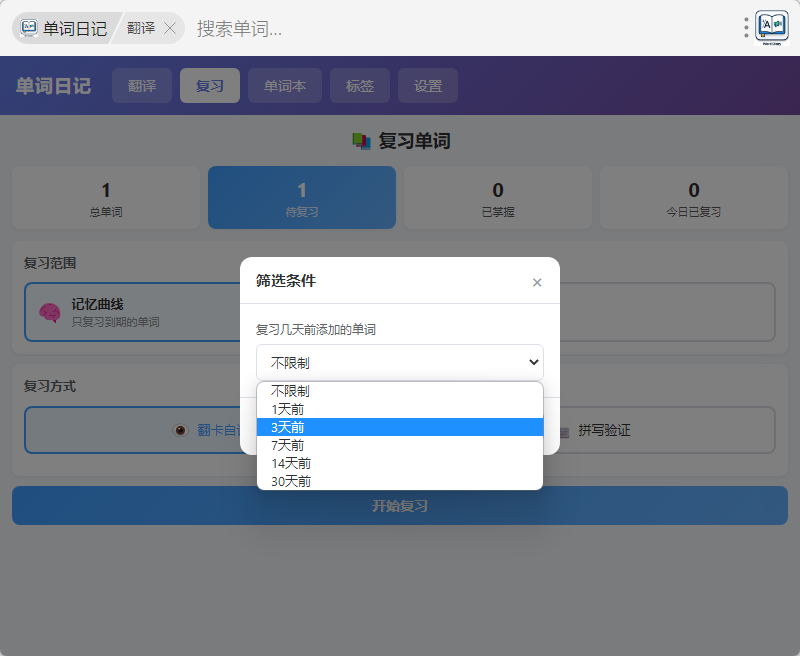Pick 7天前 from the filter list
800x656 pixels.
click(288, 445)
